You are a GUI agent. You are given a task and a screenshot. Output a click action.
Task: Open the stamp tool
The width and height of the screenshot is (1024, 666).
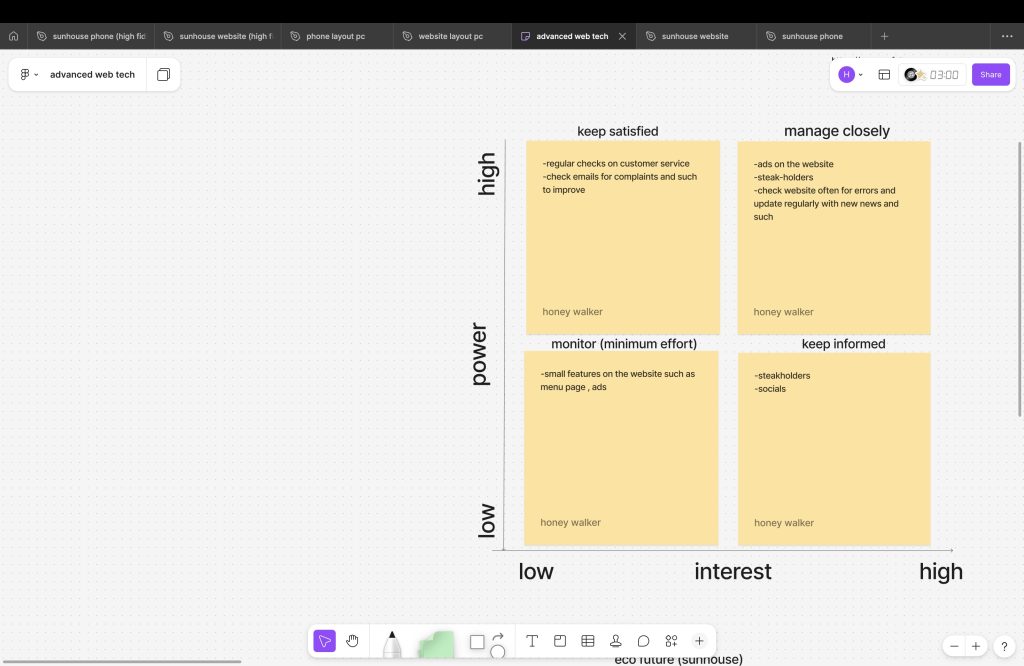pos(616,641)
